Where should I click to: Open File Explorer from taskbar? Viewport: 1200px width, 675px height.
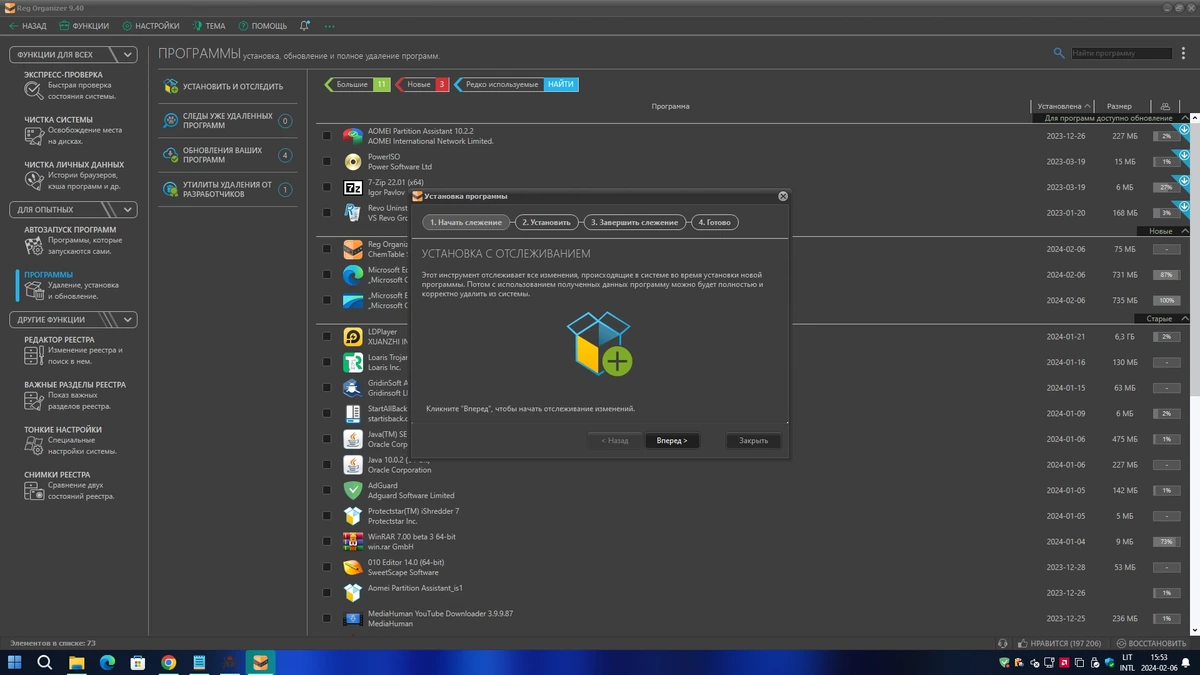(x=76, y=662)
